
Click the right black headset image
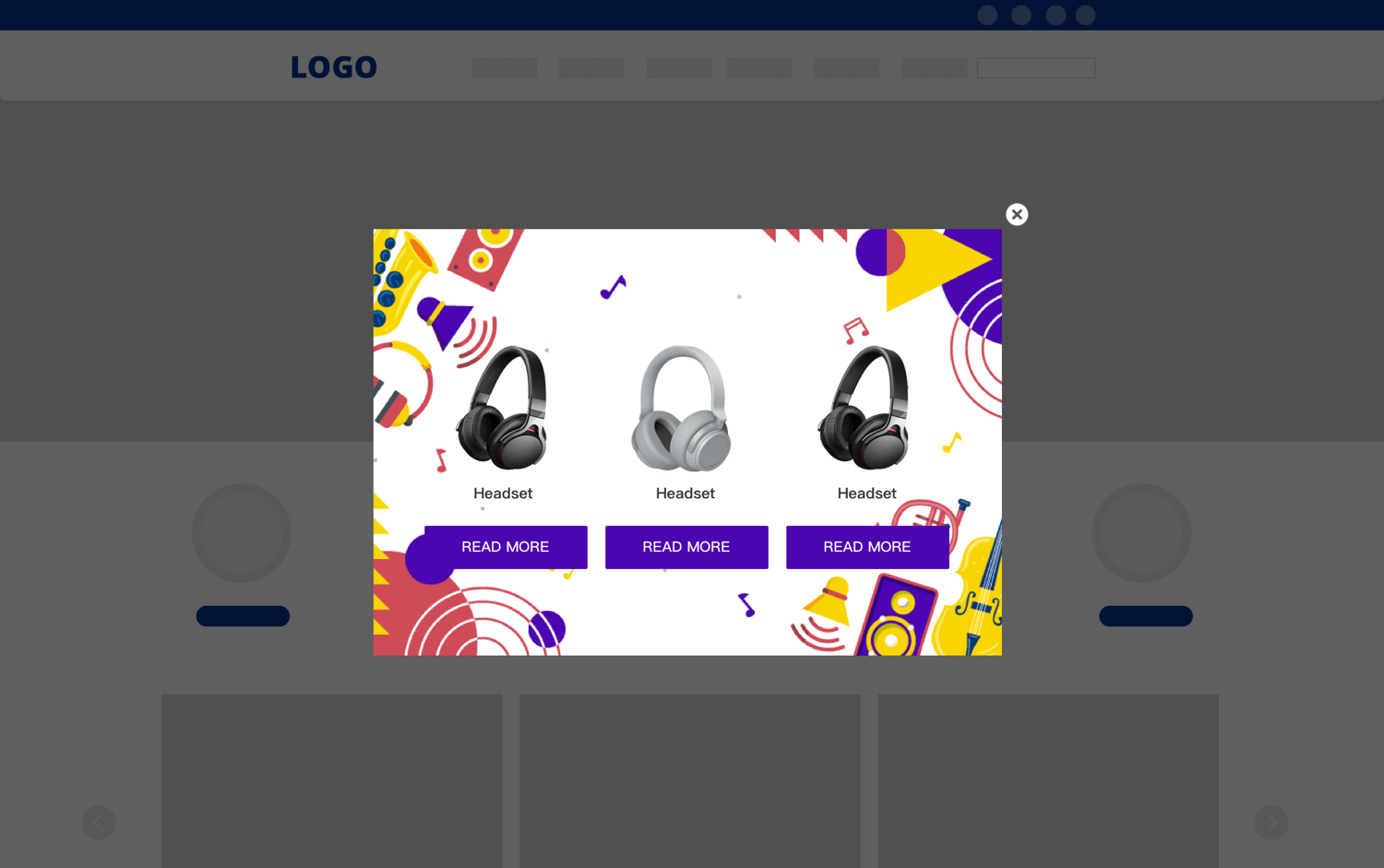point(865,409)
